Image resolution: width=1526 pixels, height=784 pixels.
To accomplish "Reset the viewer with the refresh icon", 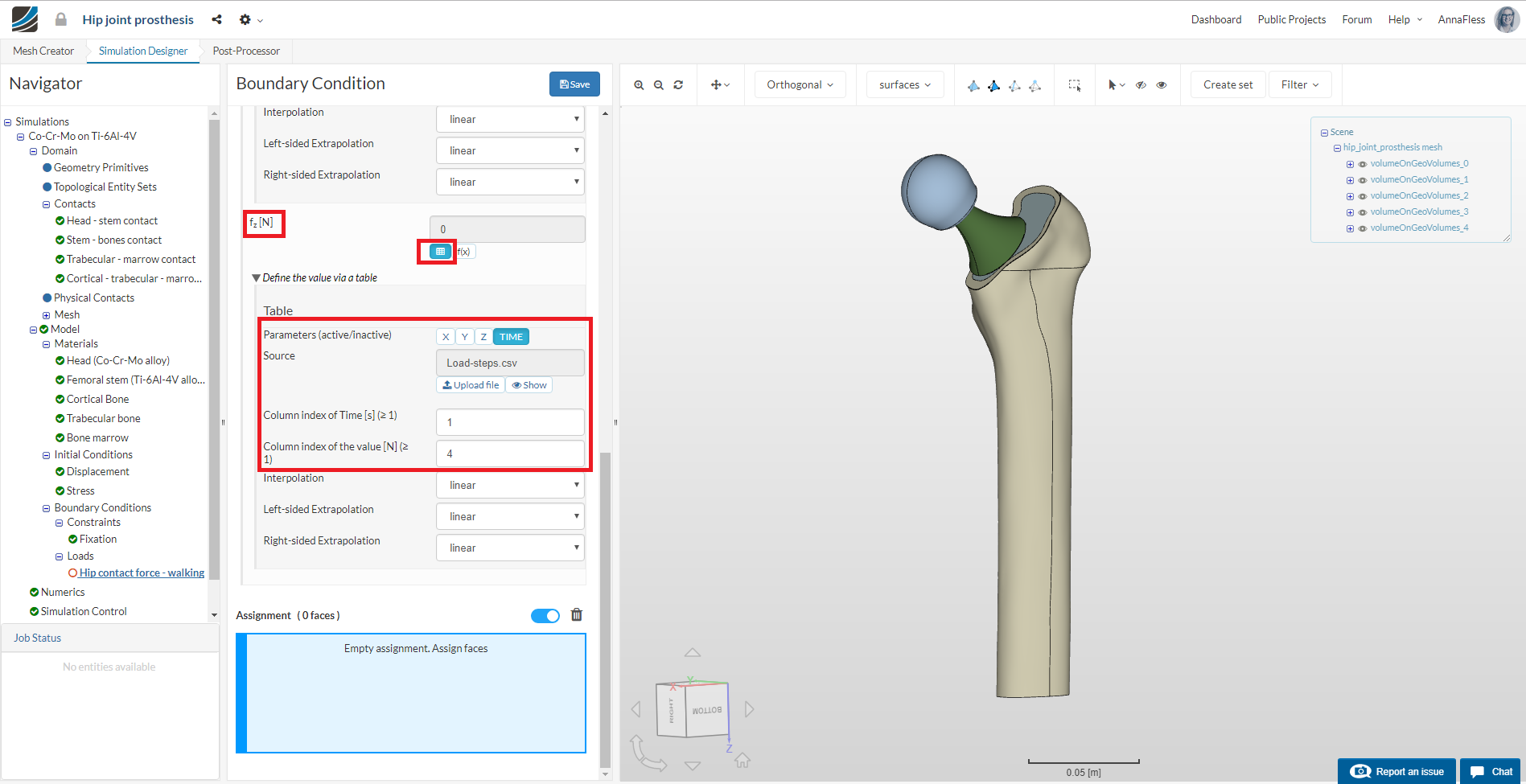I will (x=678, y=85).
